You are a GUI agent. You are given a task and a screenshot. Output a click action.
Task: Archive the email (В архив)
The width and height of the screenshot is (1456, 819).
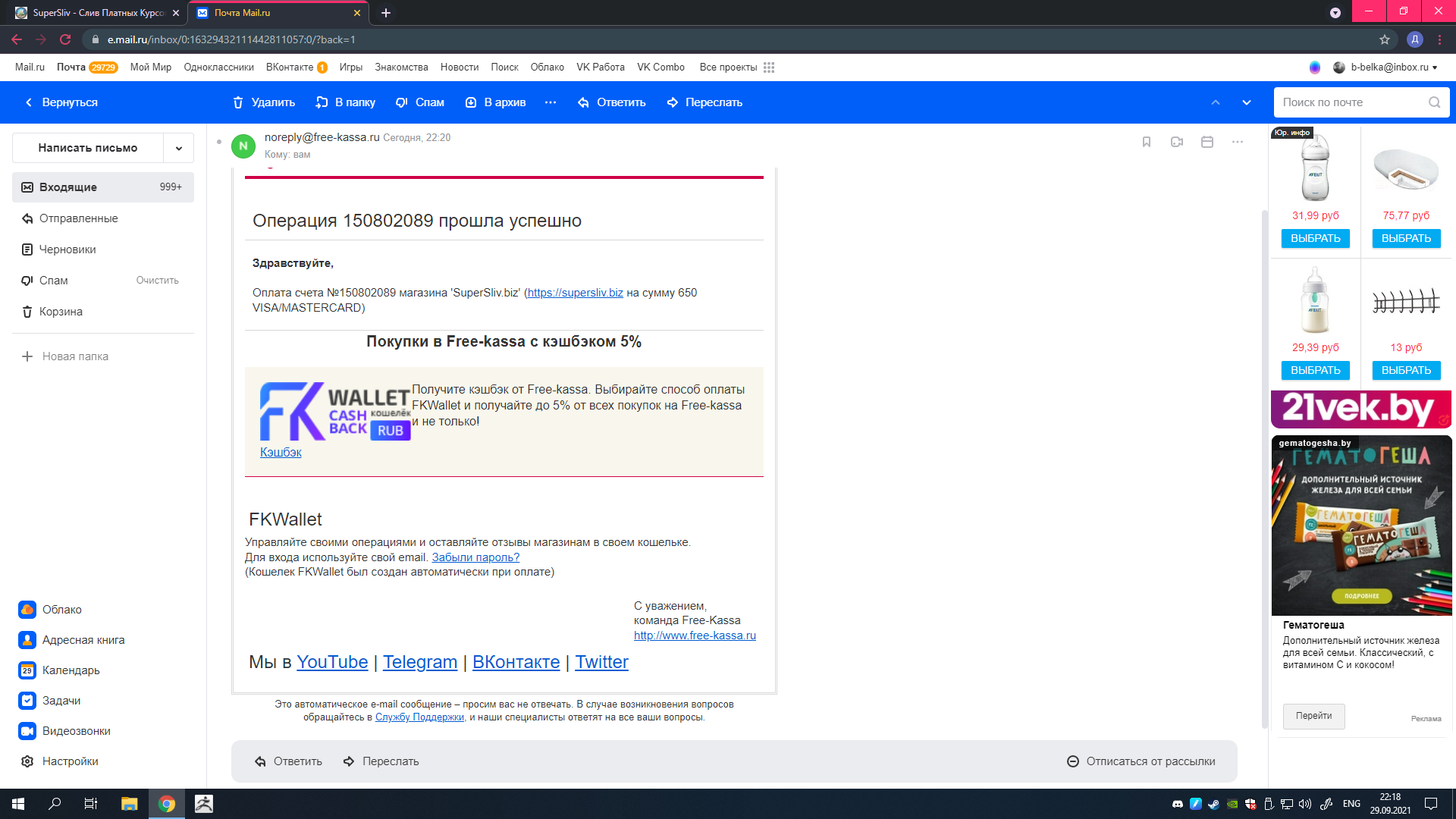495,102
